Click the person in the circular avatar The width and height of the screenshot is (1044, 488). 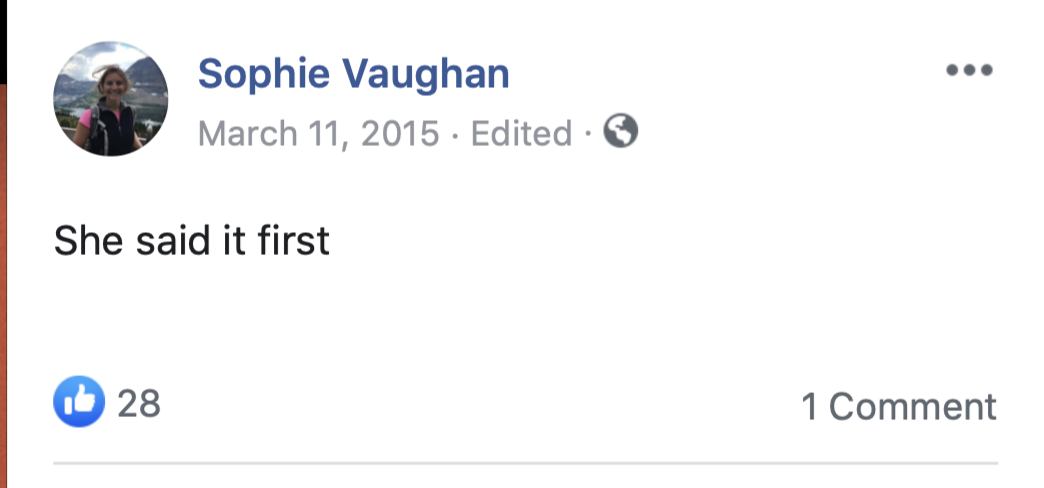[106, 112]
